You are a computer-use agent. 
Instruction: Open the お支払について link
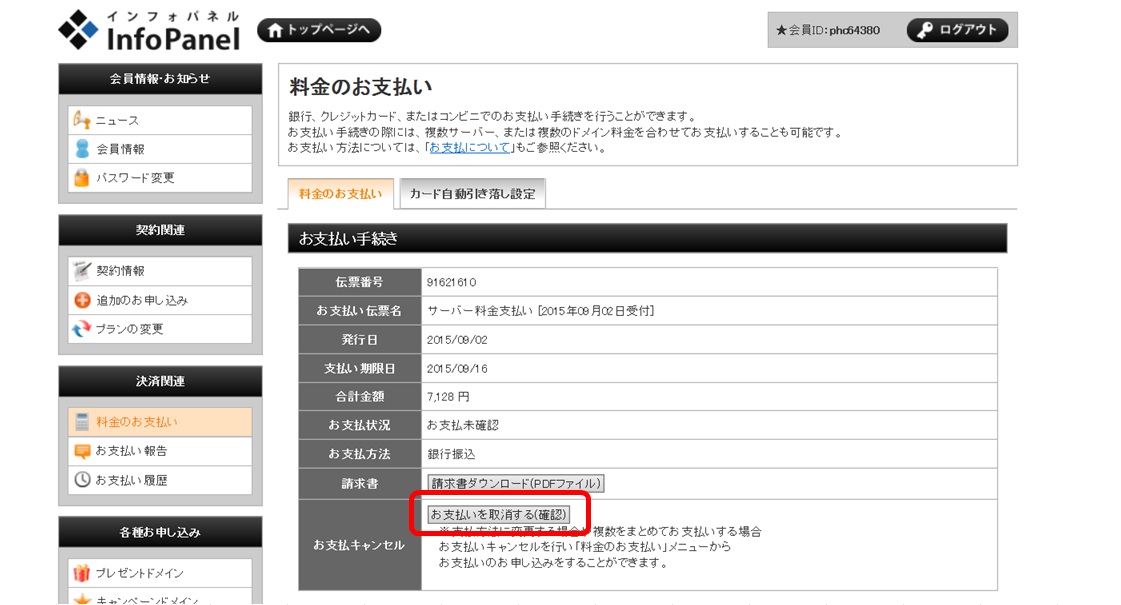pos(470,148)
